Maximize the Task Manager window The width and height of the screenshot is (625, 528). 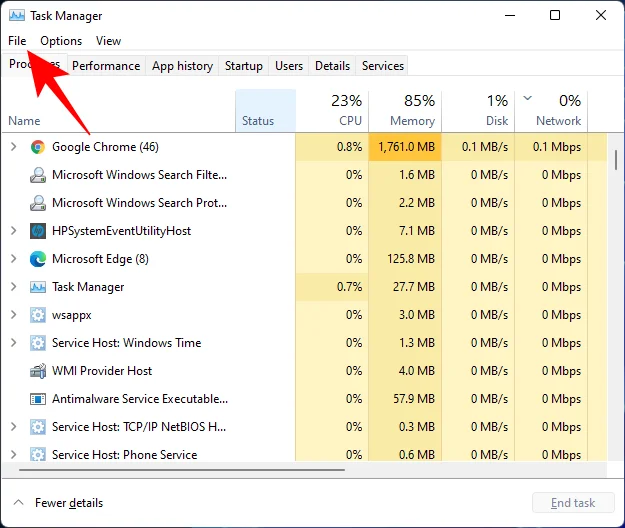click(x=555, y=16)
